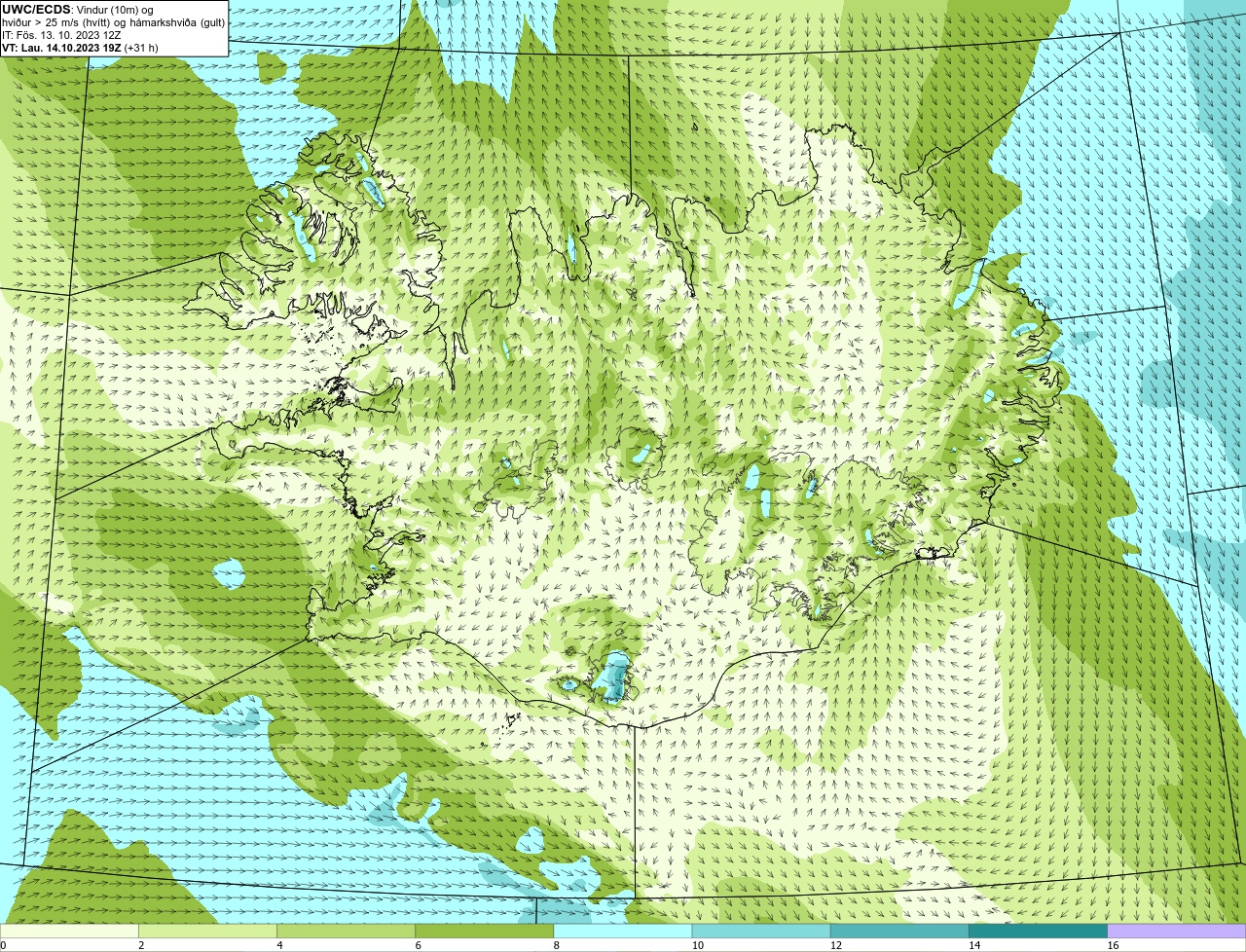Click the 'UWC/ECDS: Vindur (10m) og' title line
The width and height of the screenshot is (1246, 952).
coord(78,10)
